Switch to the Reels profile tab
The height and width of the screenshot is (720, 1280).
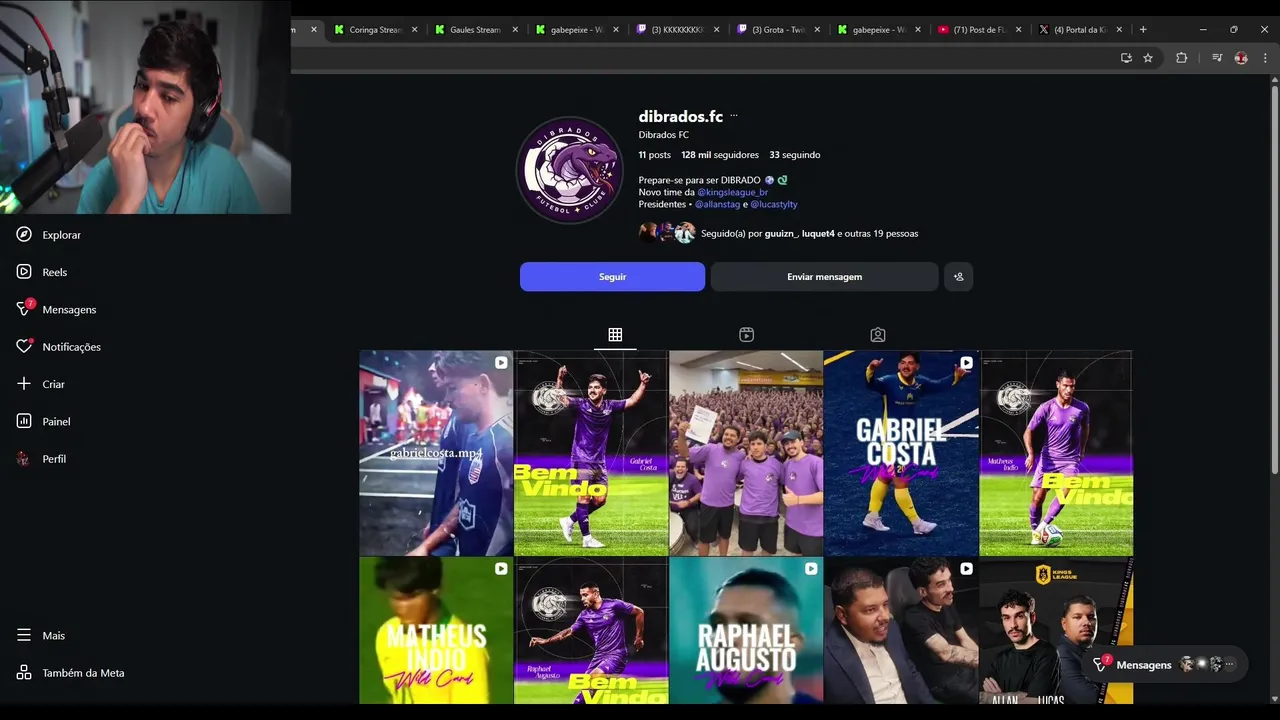tap(746, 335)
